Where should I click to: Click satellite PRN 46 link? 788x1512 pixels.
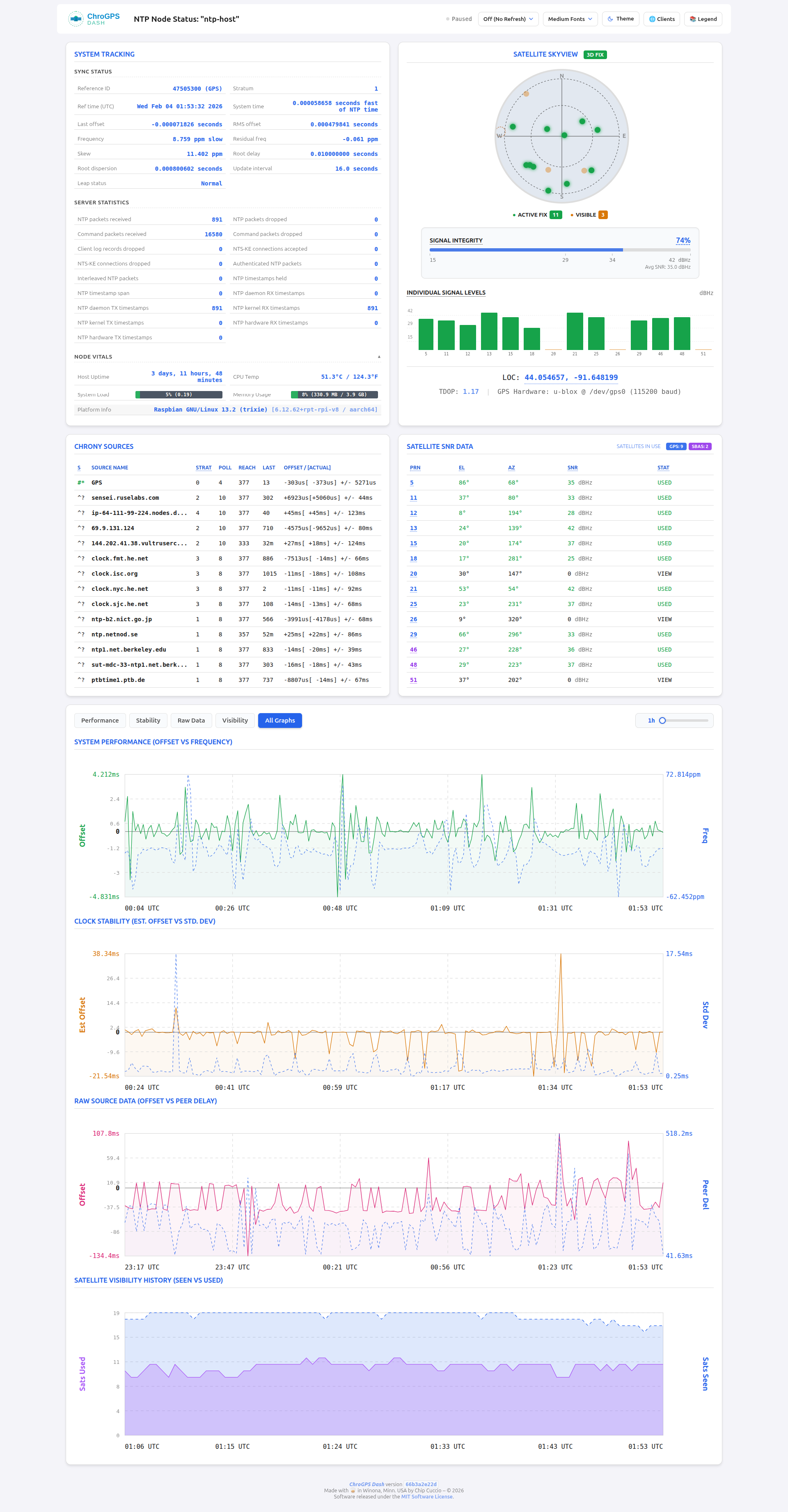coord(413,650)
